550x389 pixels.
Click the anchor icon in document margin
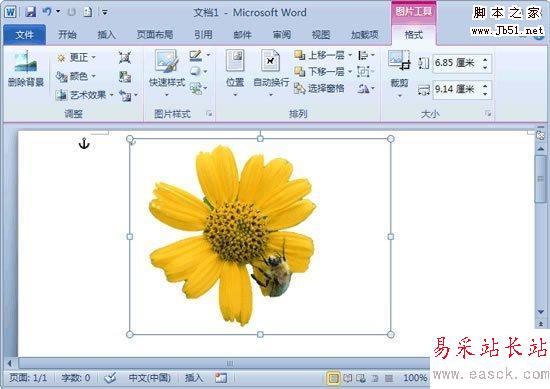coord(84,143)
